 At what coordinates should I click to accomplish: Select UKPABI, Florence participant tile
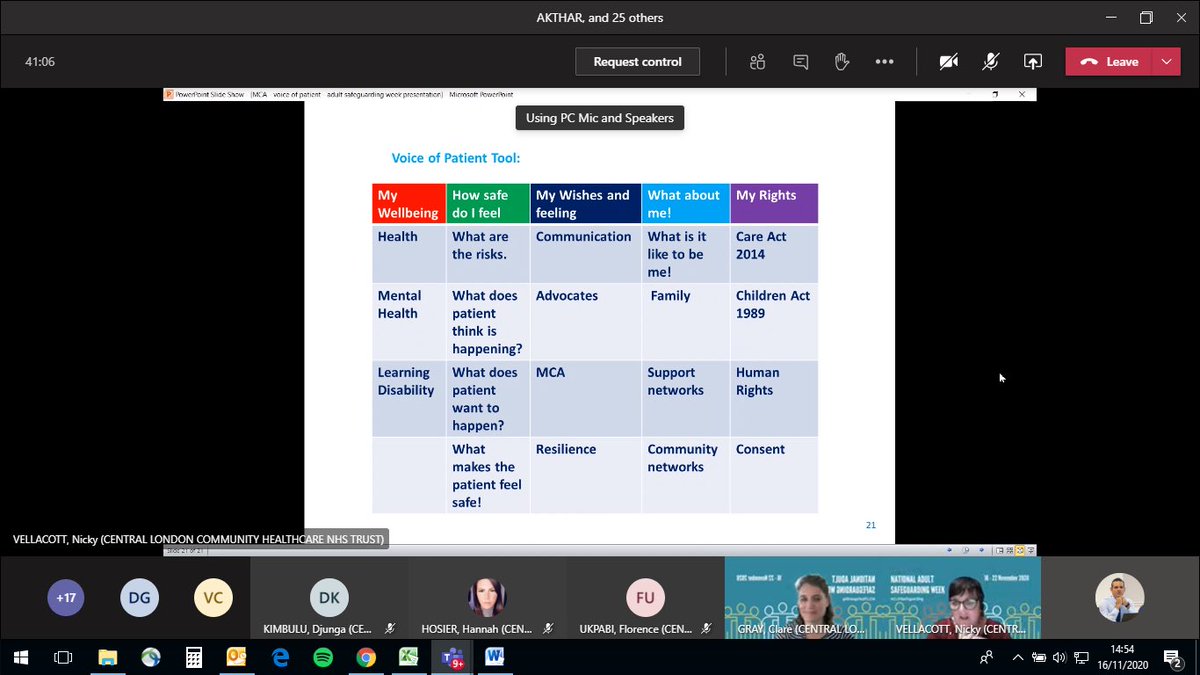[x=645, y=598]
